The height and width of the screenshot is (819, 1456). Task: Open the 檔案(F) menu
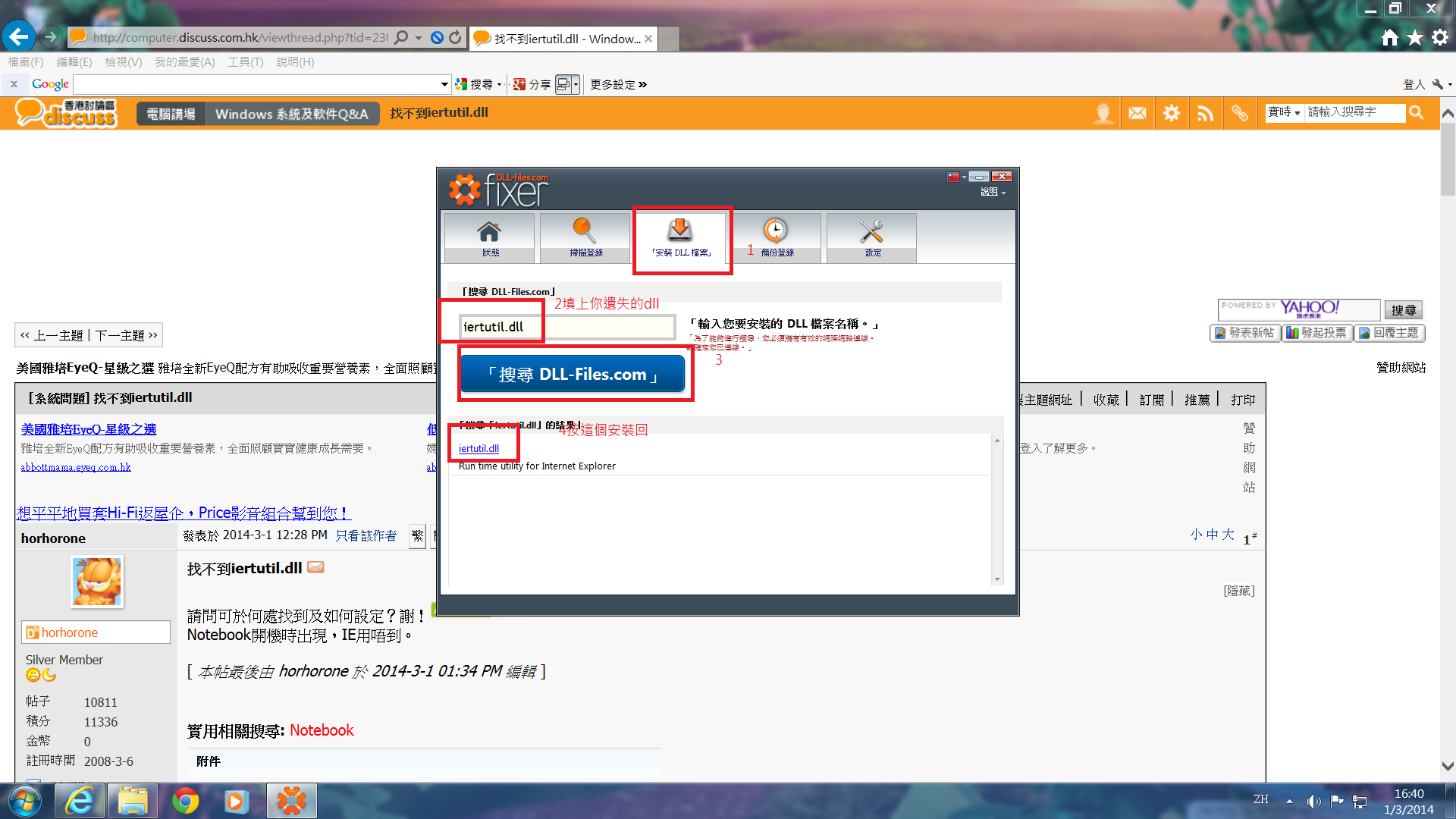coord(26,62)
